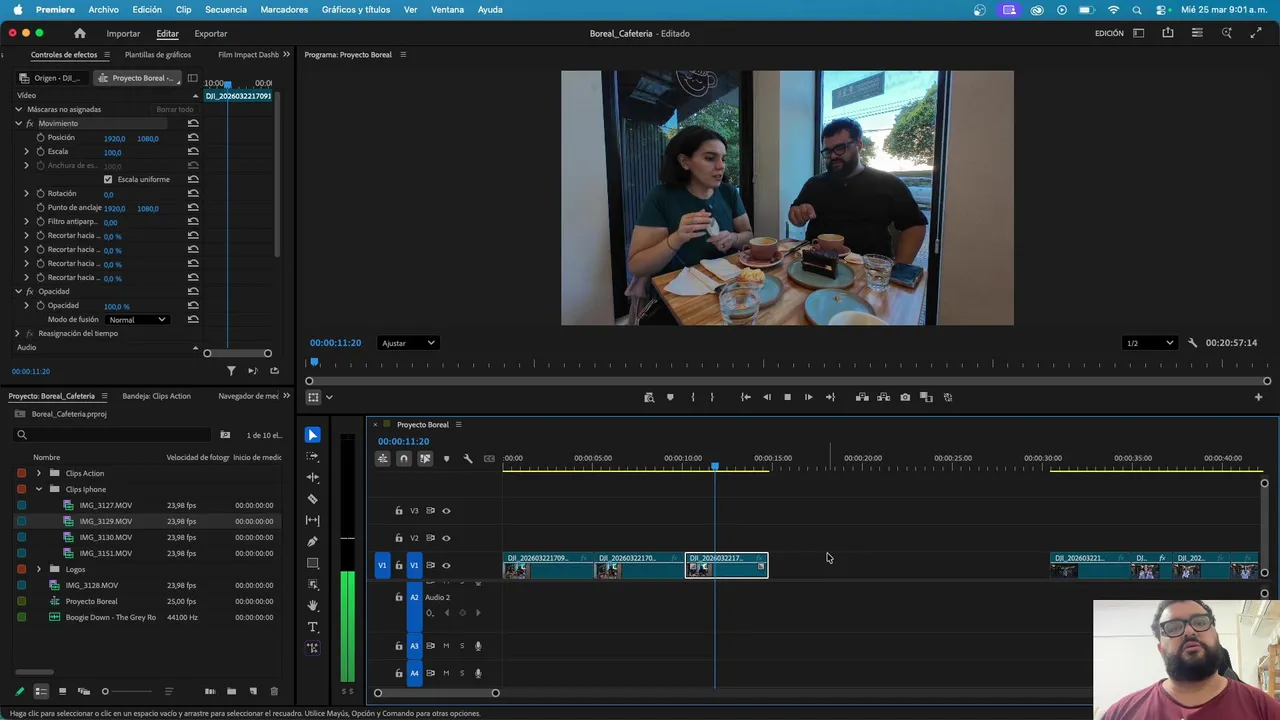This screenshot has height=720, width=1280.
Task: Toggle linked selection in timeline
Action: coord(425,458)
